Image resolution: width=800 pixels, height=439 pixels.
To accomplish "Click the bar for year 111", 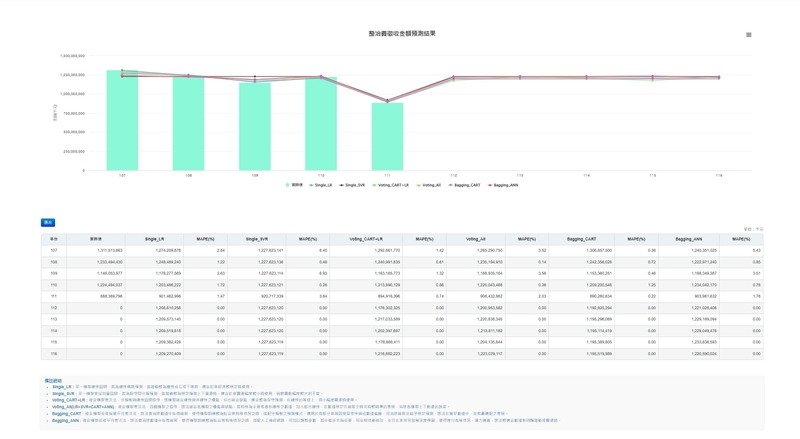I will [x=387, y=136].
